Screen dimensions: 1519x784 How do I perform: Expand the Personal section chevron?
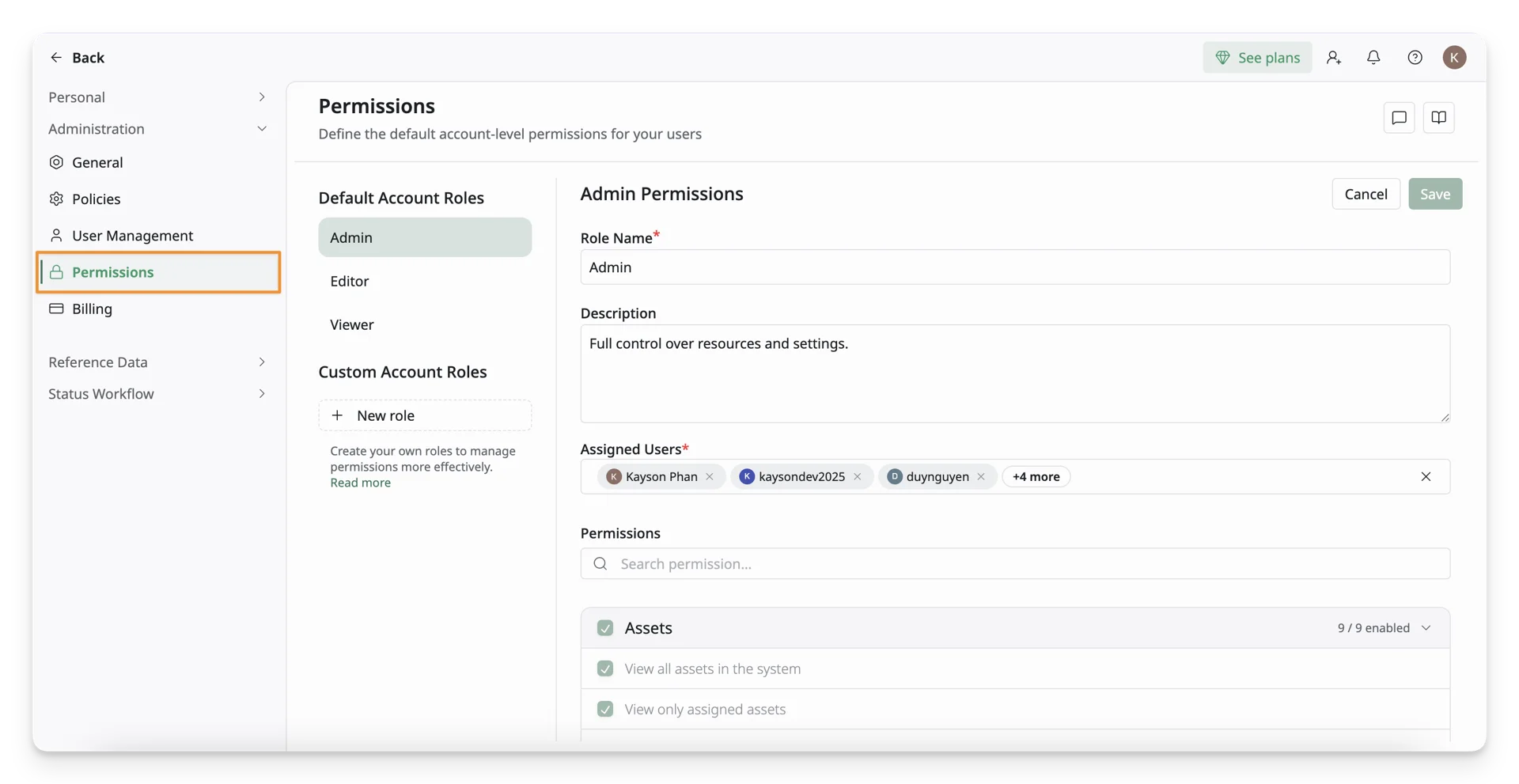(x=262, y=97)
